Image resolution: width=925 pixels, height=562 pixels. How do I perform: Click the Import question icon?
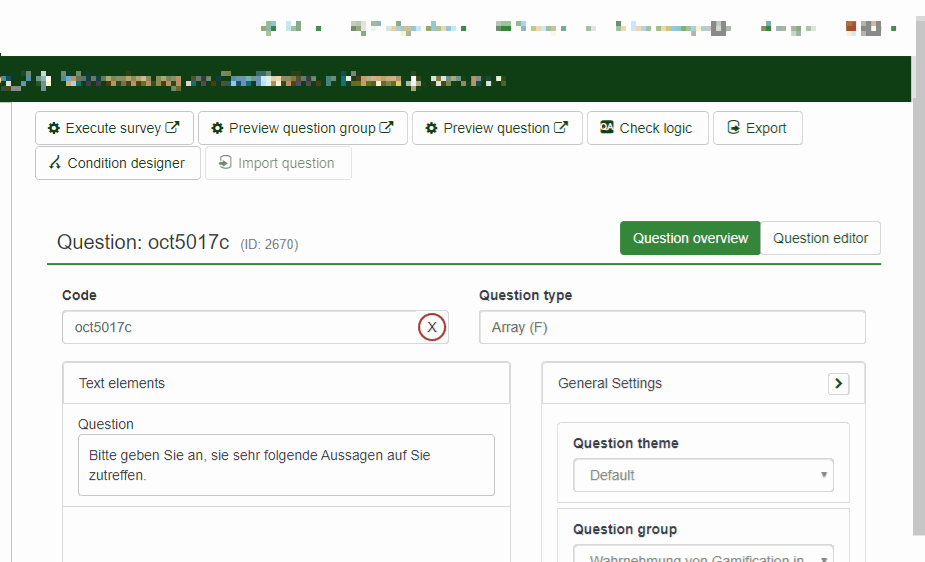click(225, 162)
